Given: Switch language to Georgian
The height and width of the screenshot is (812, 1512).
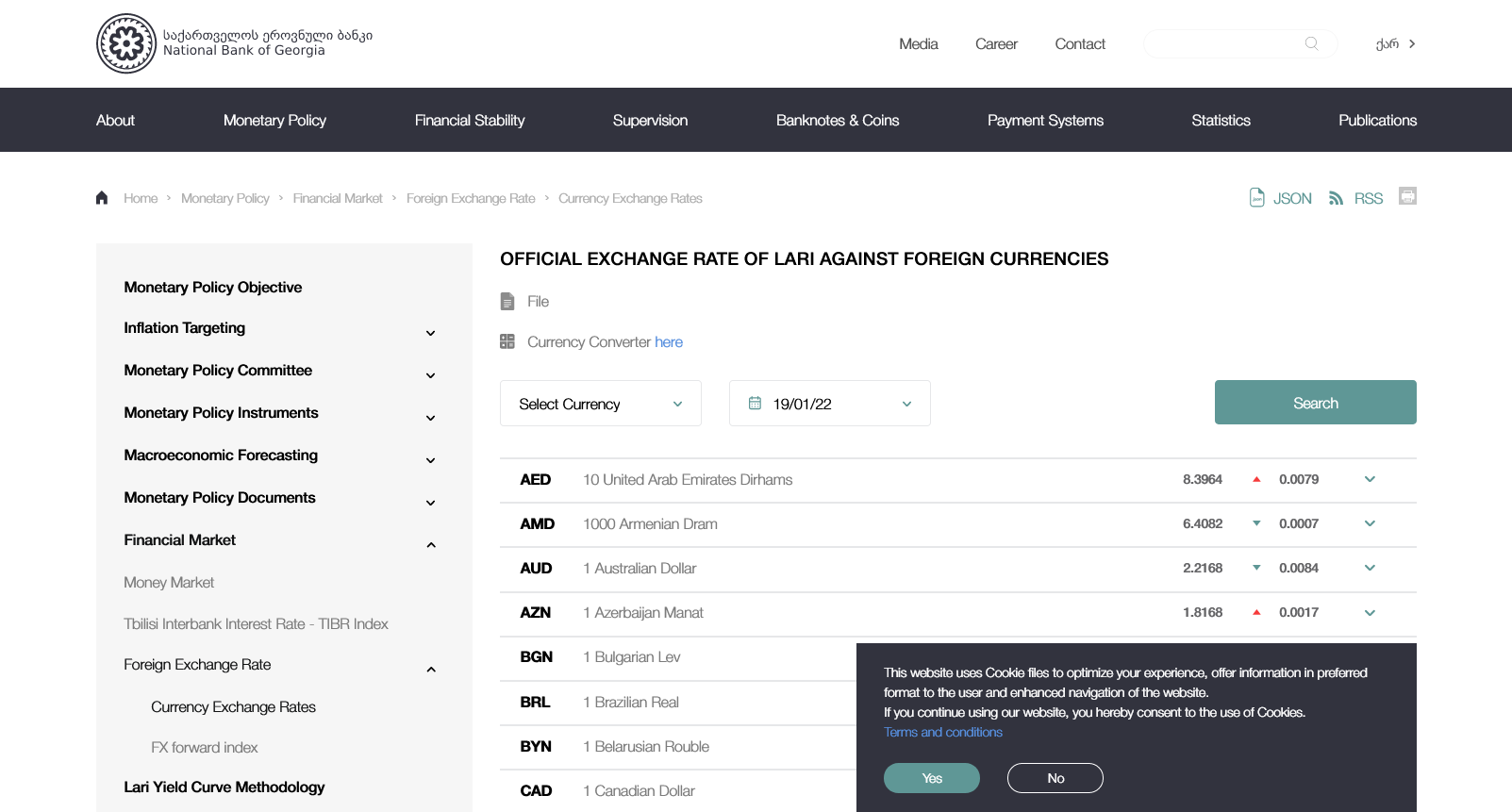Looking at the screenshot, I should (1395, 44).
